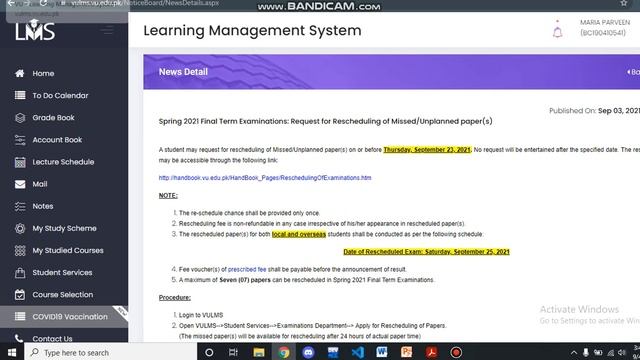Screen dimensions: 640x360
Task: Open Student Services
Action: coord(62,272)
